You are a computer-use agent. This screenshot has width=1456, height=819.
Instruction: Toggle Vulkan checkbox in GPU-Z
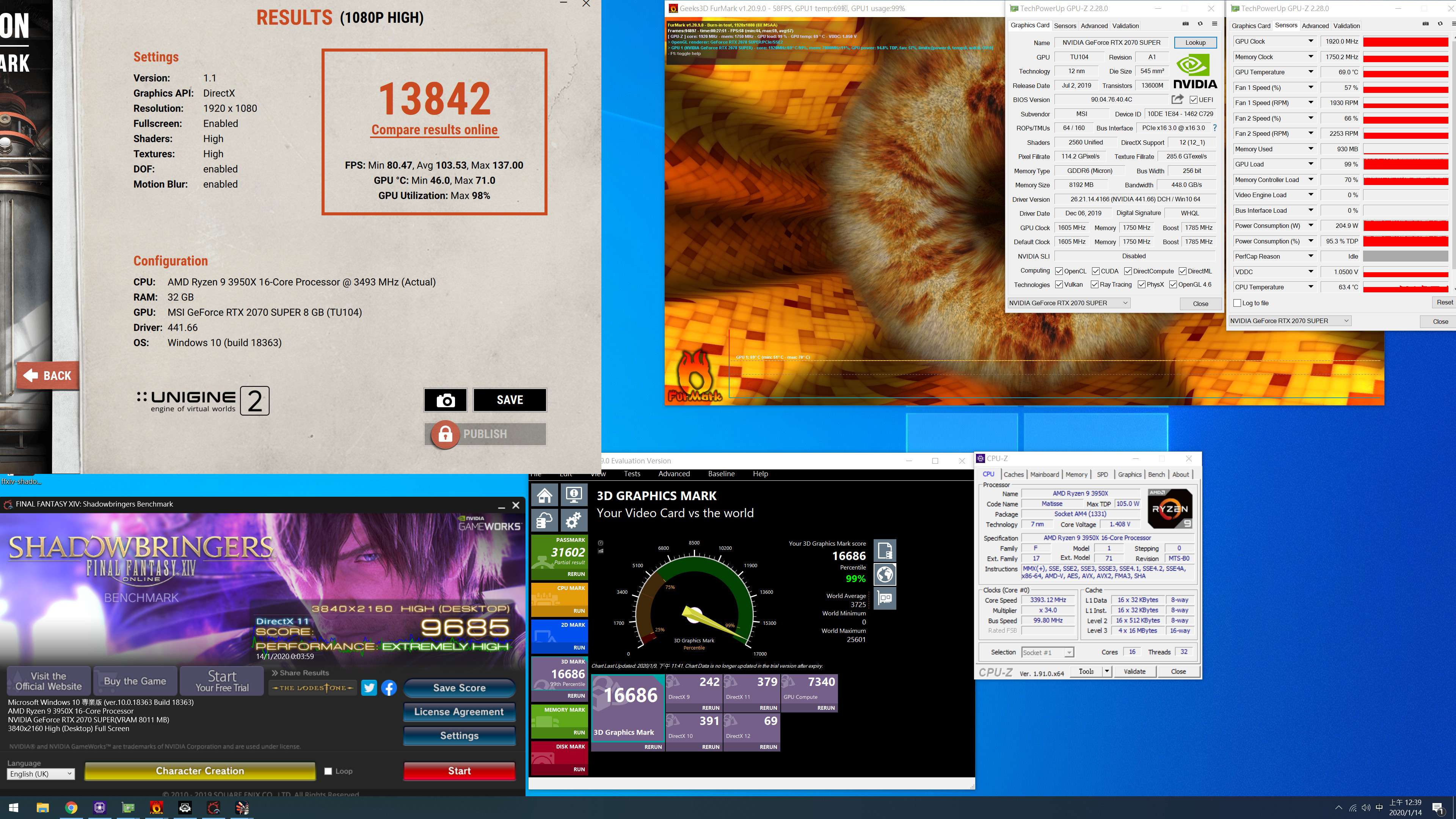[1059, 284]
